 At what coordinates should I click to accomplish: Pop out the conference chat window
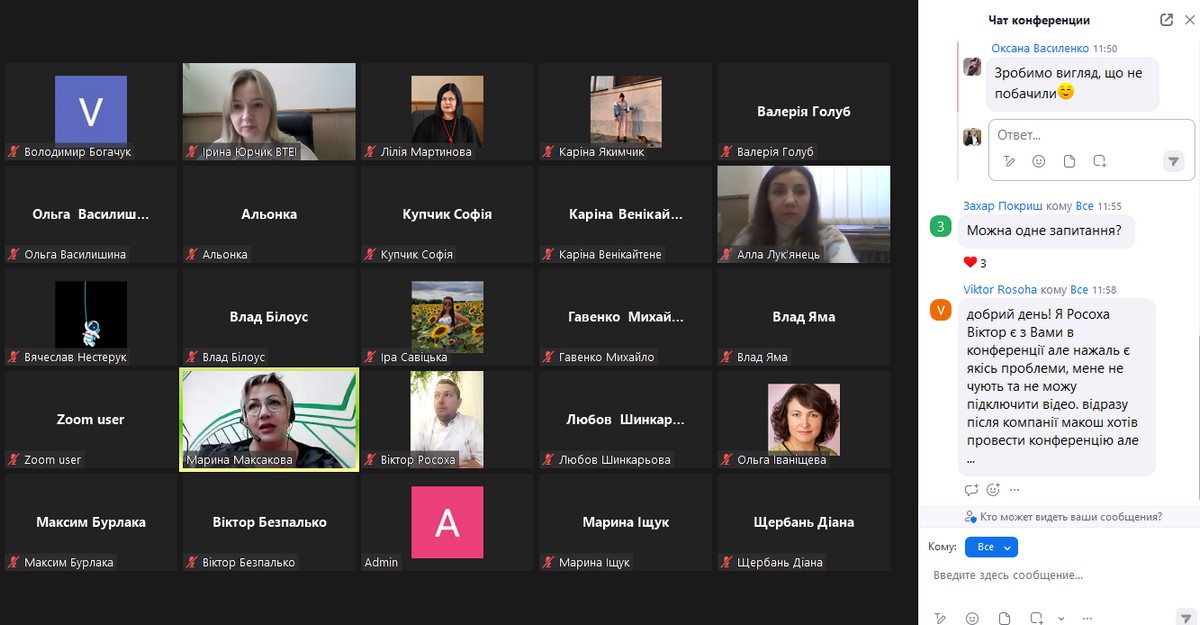1166,20
